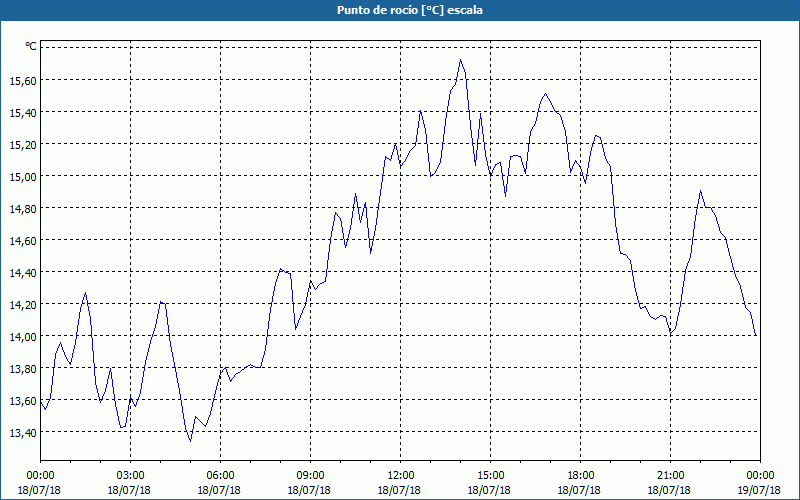Select the 14,40 y-axis label
Screen dimensions: 800x500
[23, 273]
